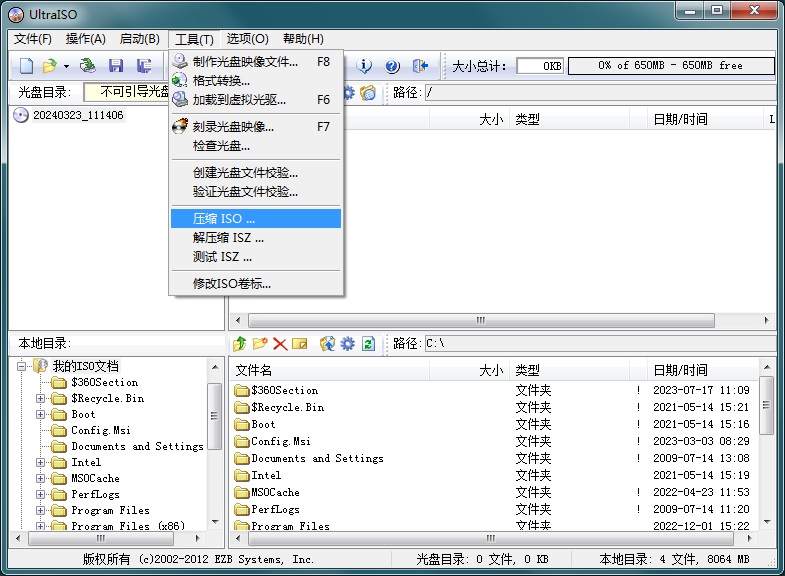Choose 验证光盘文件校验 menu entry
This screenshot has width=785, height=576.
tap(256, 192)
